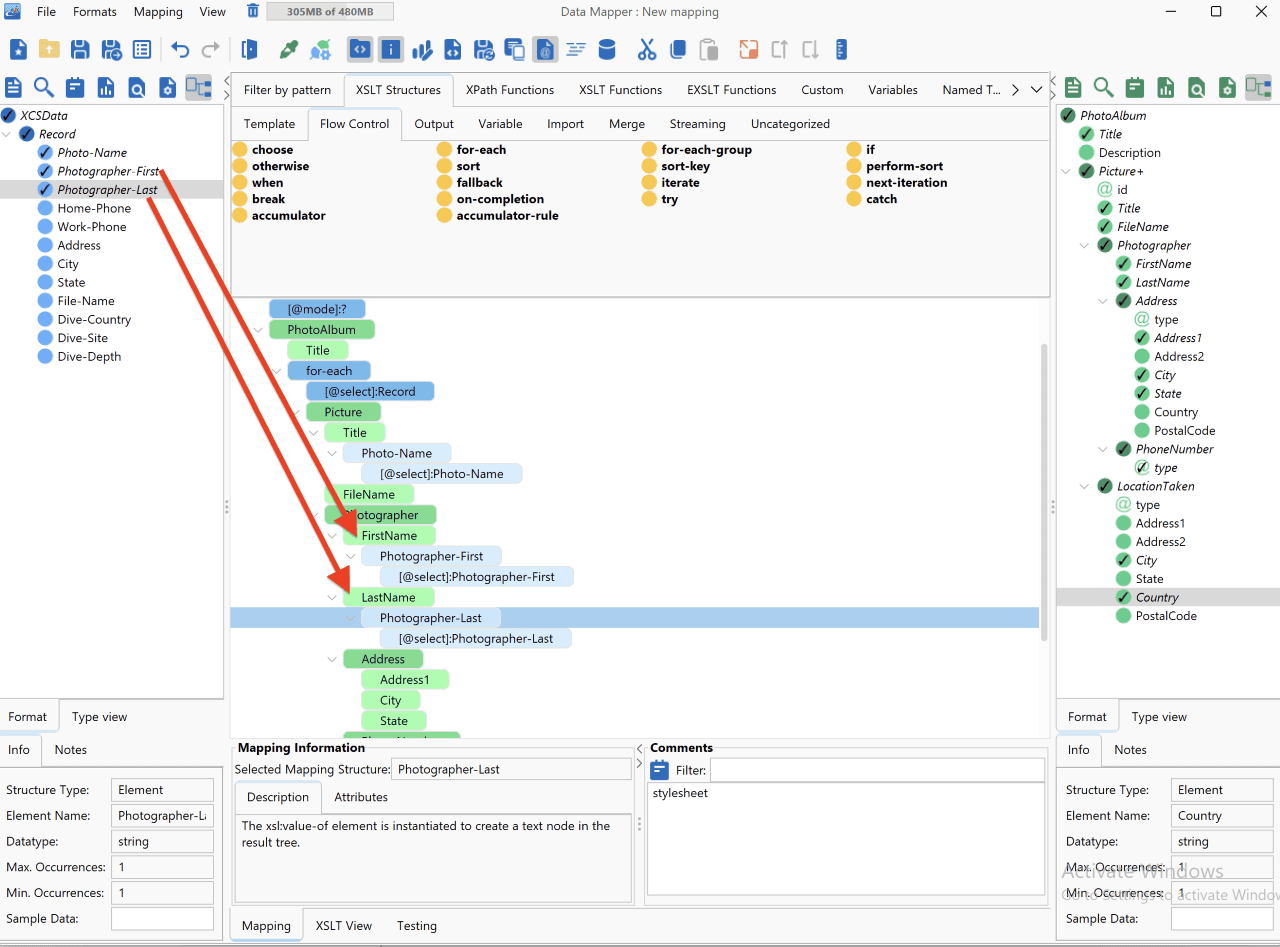Click the Selected Mapping Structure field
1280x947 pixels.
tap(511, 769)
